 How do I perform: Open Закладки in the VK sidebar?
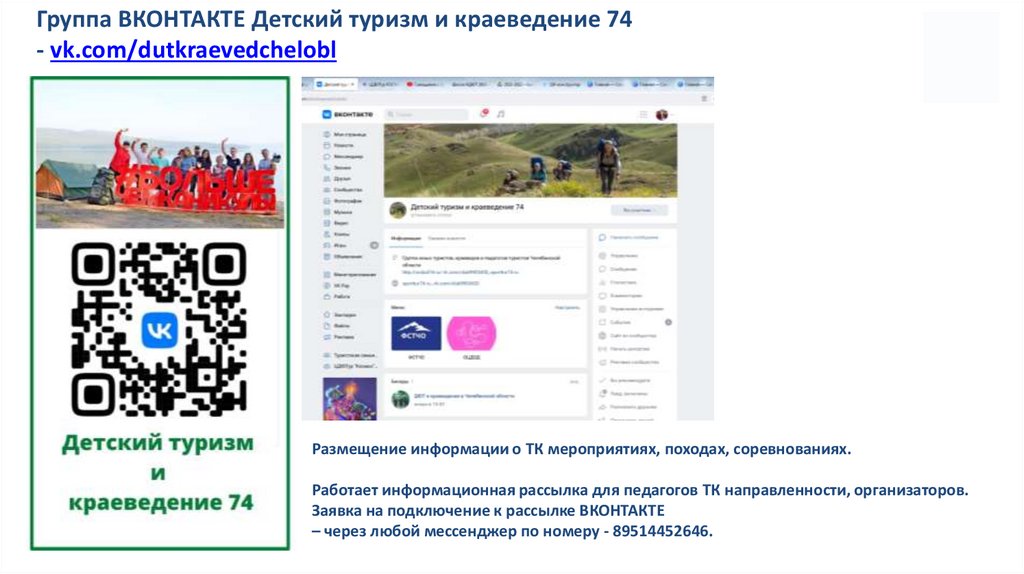(x=341, y=315)
